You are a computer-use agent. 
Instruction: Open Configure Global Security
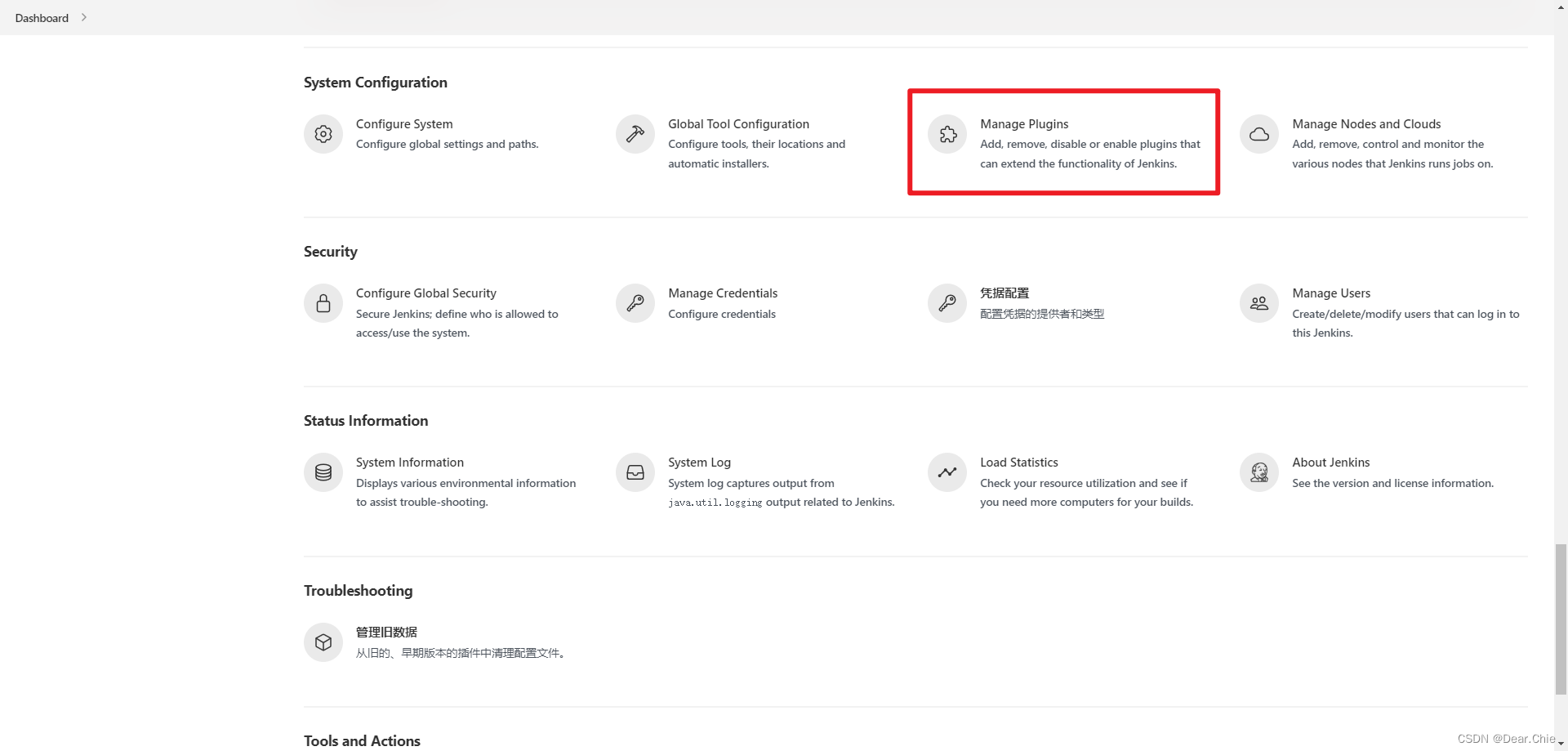426,293
